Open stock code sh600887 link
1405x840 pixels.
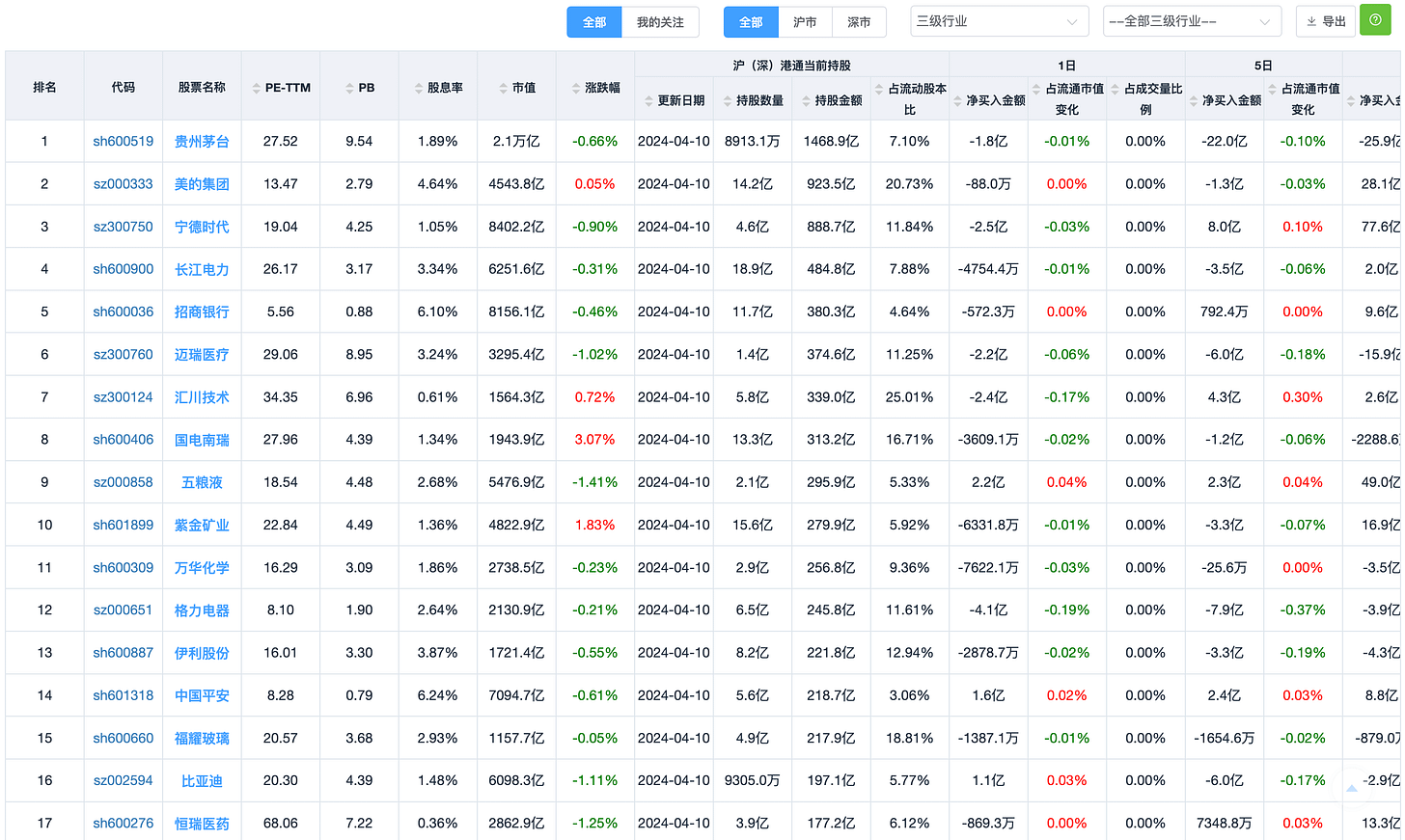(x=124, y=653)
